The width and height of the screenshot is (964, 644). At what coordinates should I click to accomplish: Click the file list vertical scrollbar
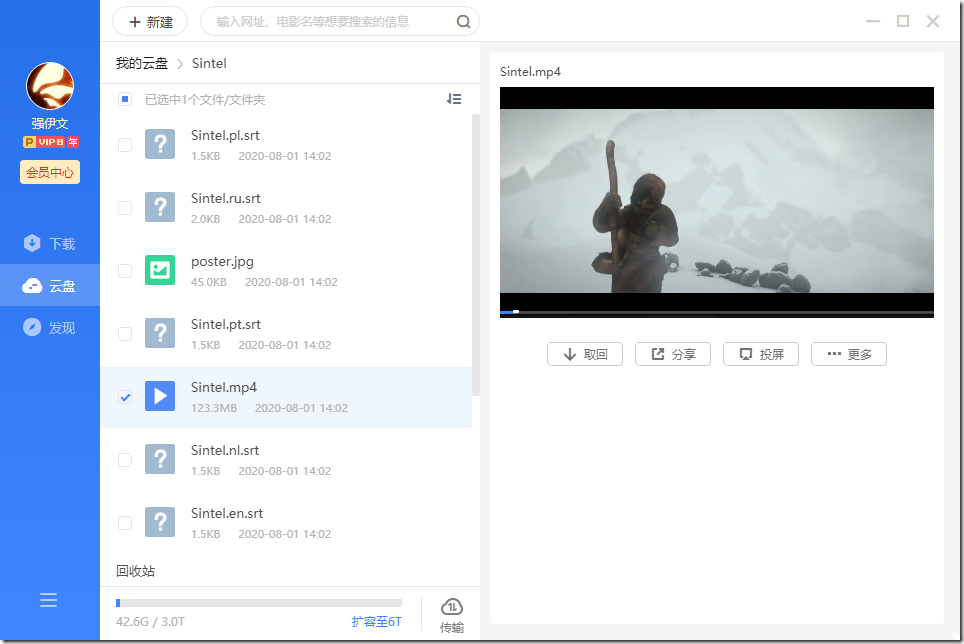475,254
